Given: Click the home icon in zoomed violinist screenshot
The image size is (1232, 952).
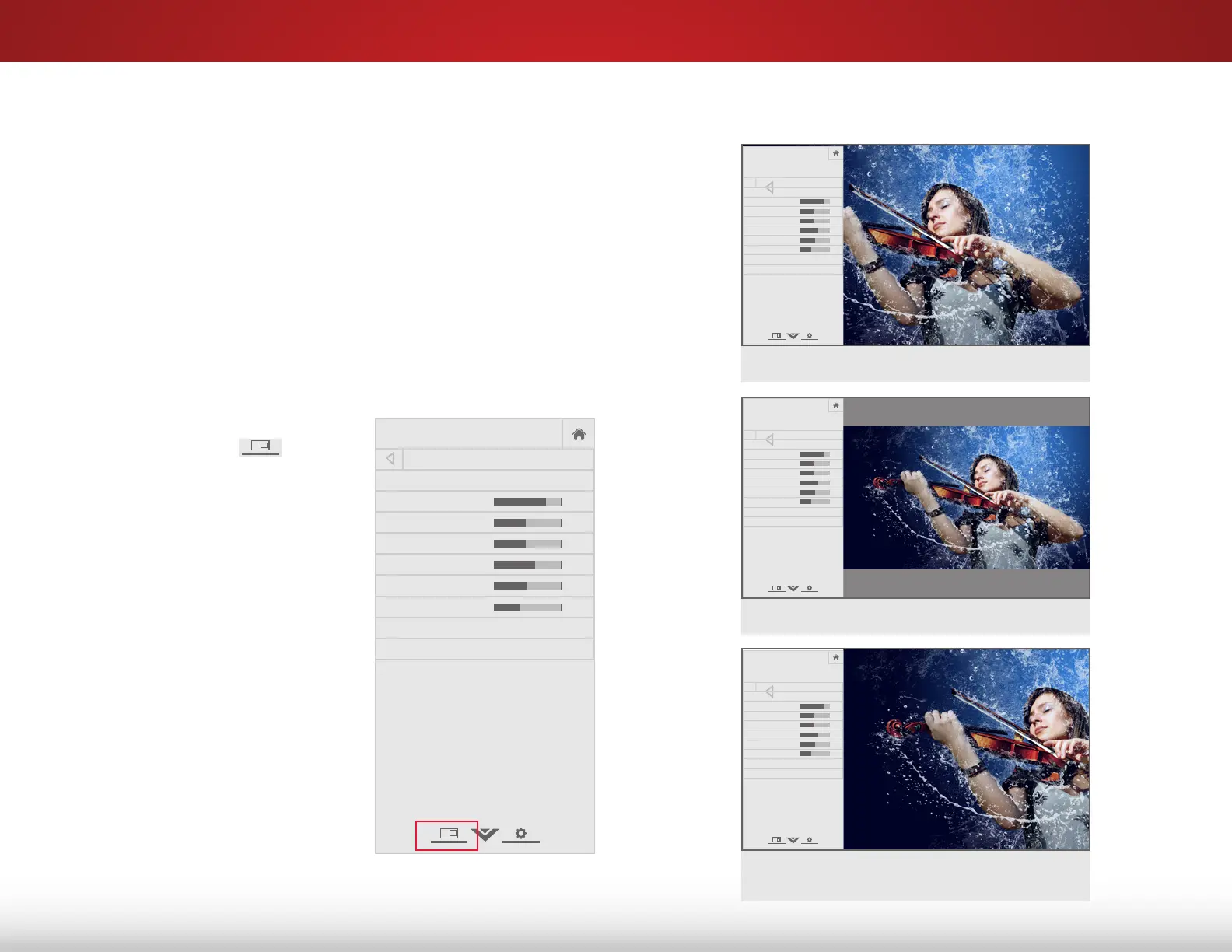Looking at the screenshot, I should [835, 657].
